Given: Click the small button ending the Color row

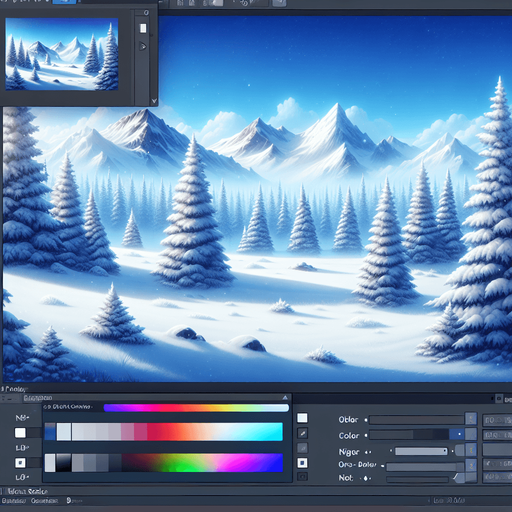Looking at the screenshot, I should [471, 434].
